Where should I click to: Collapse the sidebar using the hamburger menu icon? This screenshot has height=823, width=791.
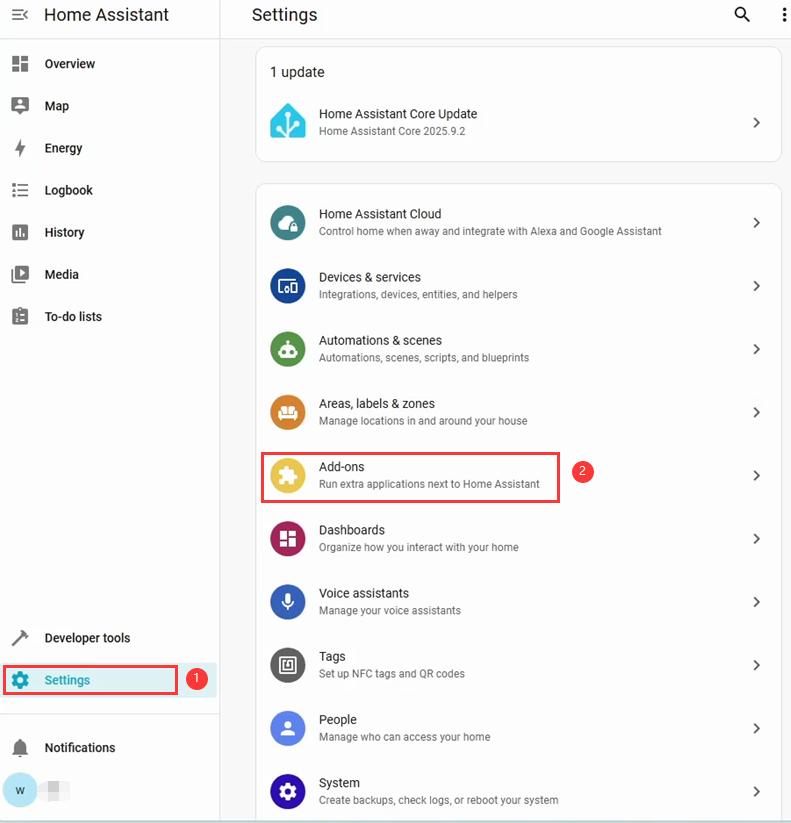[19, 15]
